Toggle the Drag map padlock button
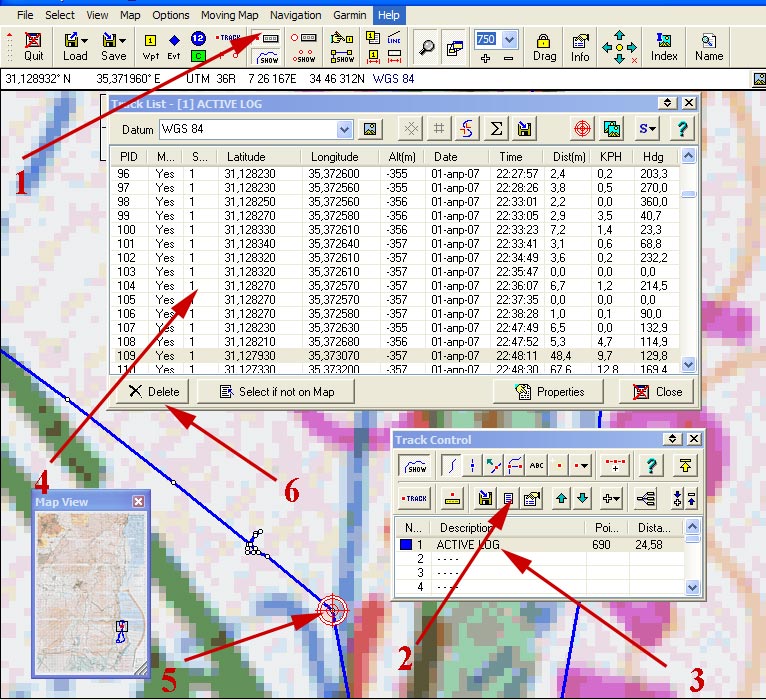 coord(544,47)
